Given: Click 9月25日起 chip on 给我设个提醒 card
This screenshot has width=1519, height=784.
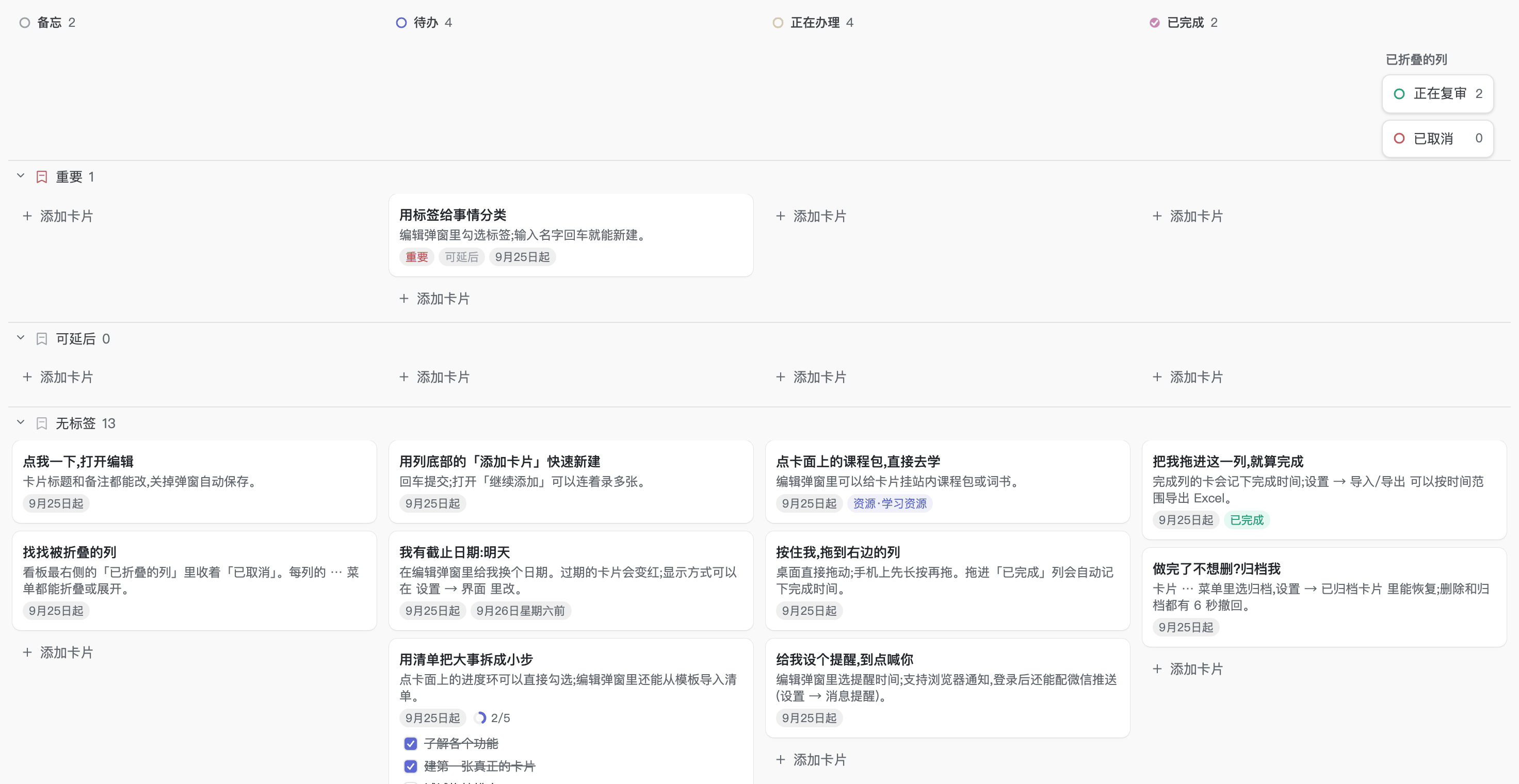Looking at the screenshot, I should tap(809, 718).
